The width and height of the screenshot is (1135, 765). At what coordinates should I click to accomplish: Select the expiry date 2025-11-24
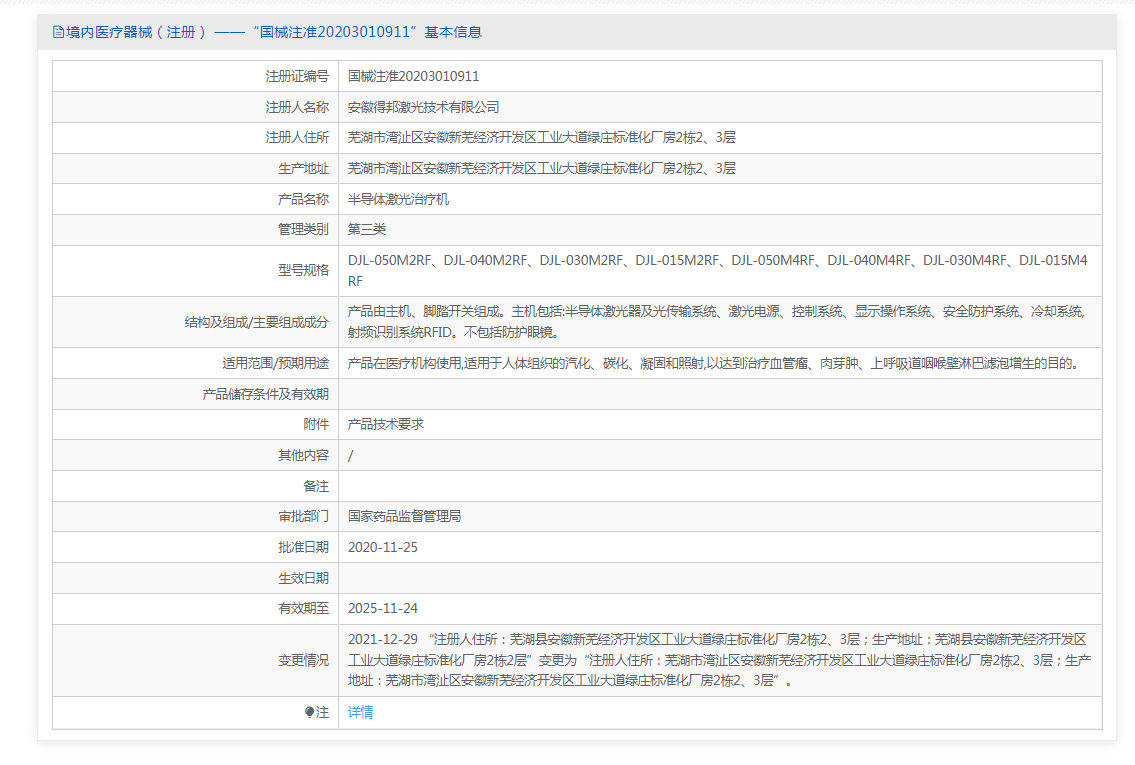[x=382, y=609]
